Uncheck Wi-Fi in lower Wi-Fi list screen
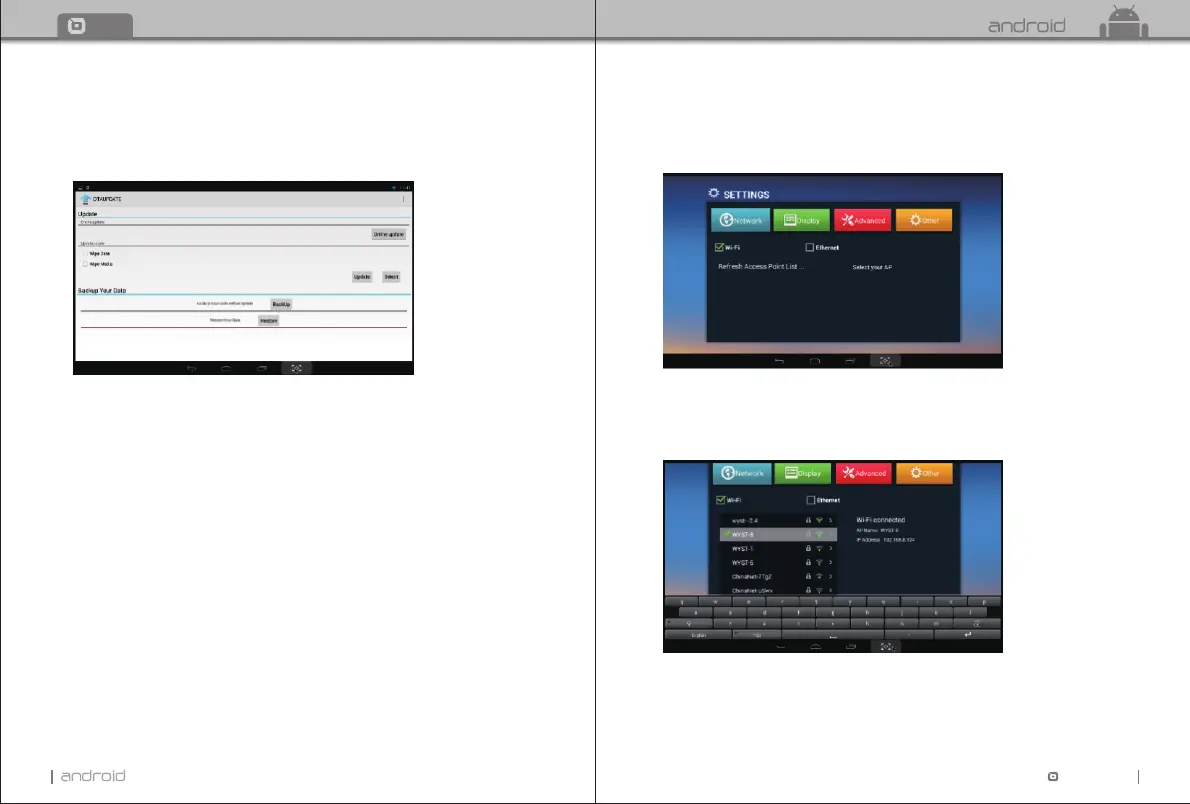Viewport: 1190px width, 804px height. 720,500
